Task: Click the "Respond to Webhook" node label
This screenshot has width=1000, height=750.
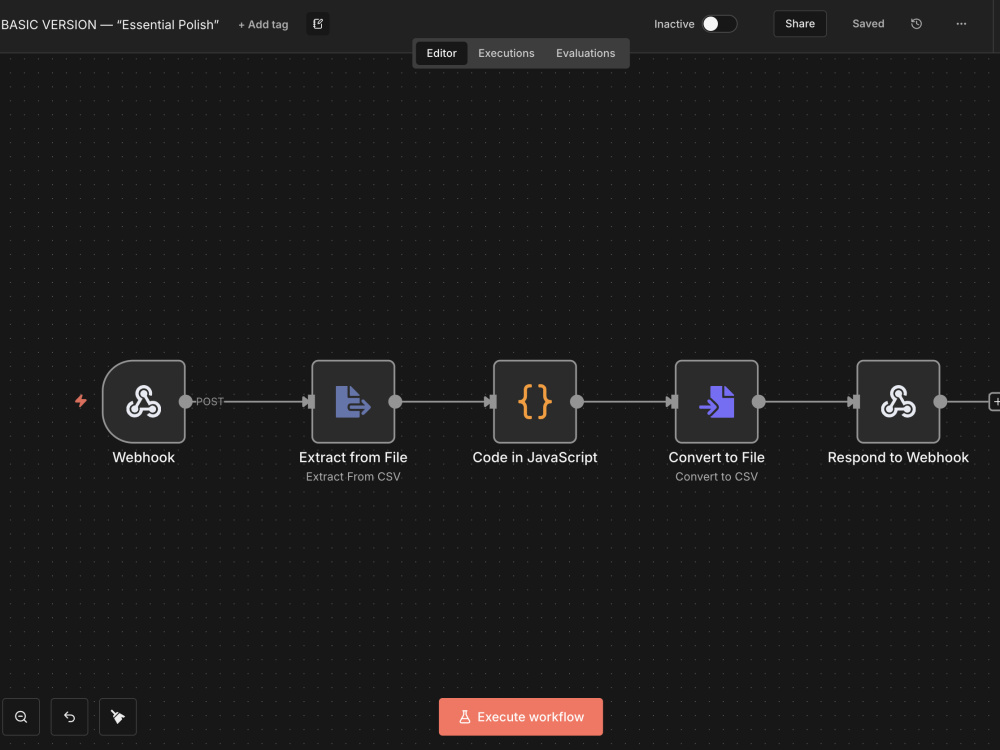Action: tap(898, 457)
